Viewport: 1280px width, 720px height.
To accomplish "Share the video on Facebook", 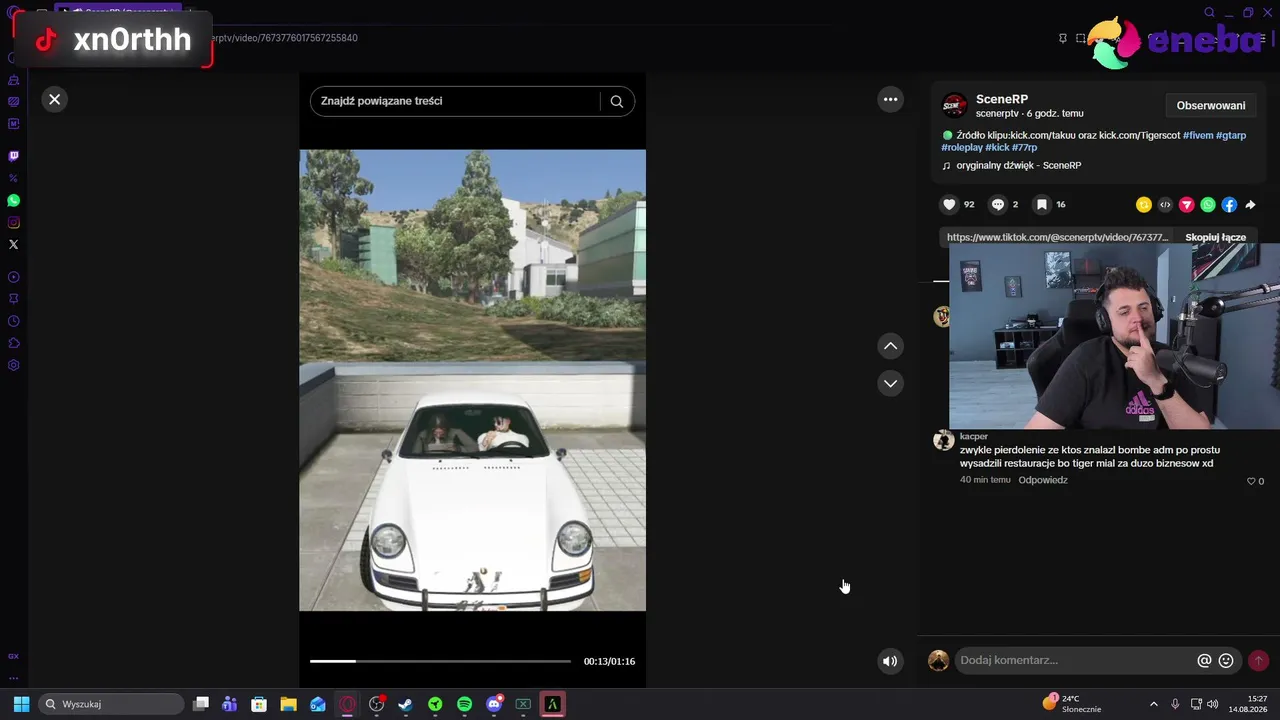I will click(1229, 205).
